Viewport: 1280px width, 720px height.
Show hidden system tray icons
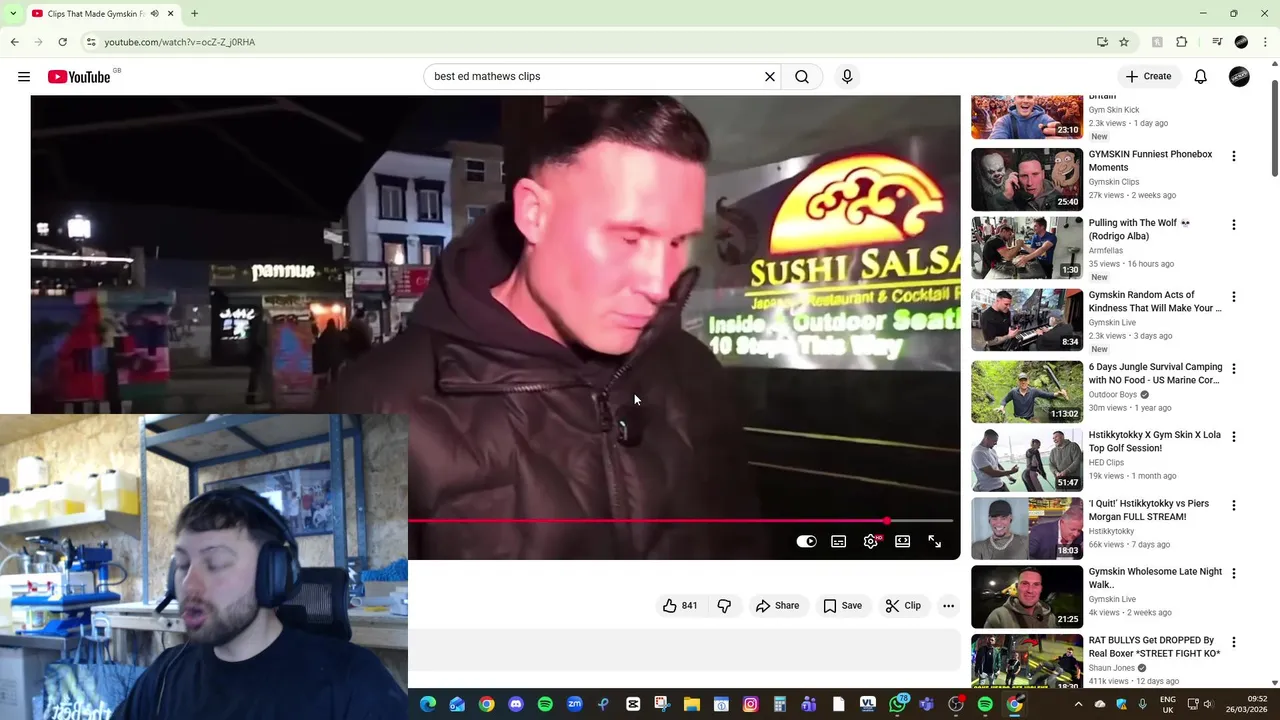pyautogui.click(x=1078, y=704)
